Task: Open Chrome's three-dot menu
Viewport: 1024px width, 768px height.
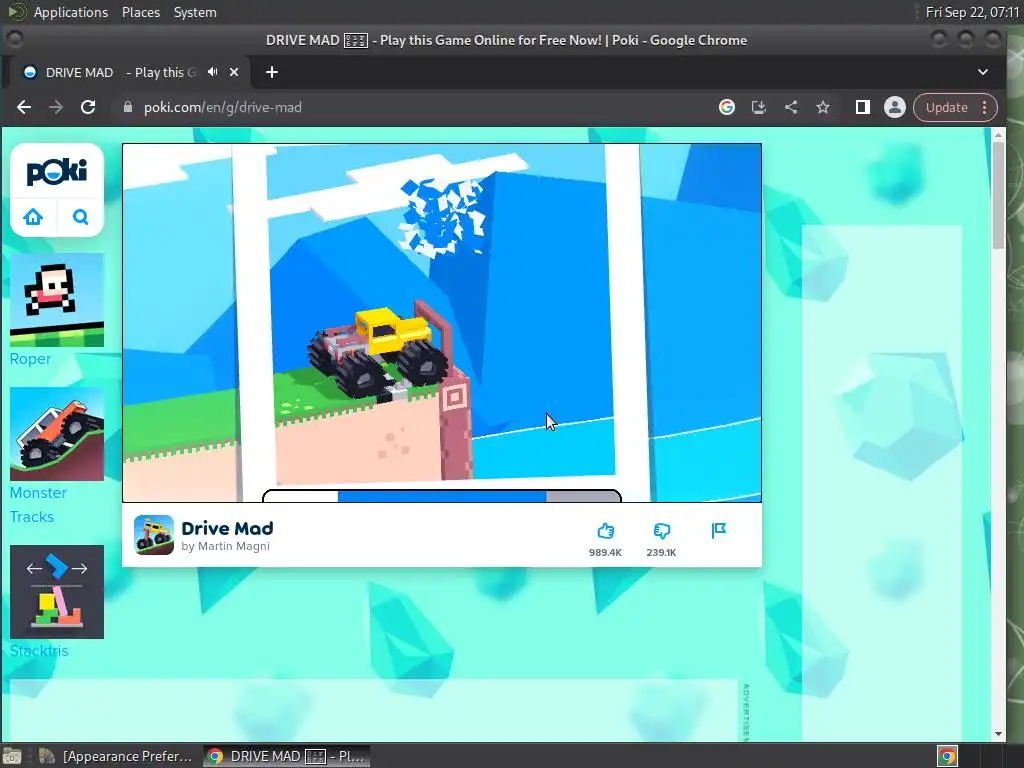Action: tap(985, 107)
